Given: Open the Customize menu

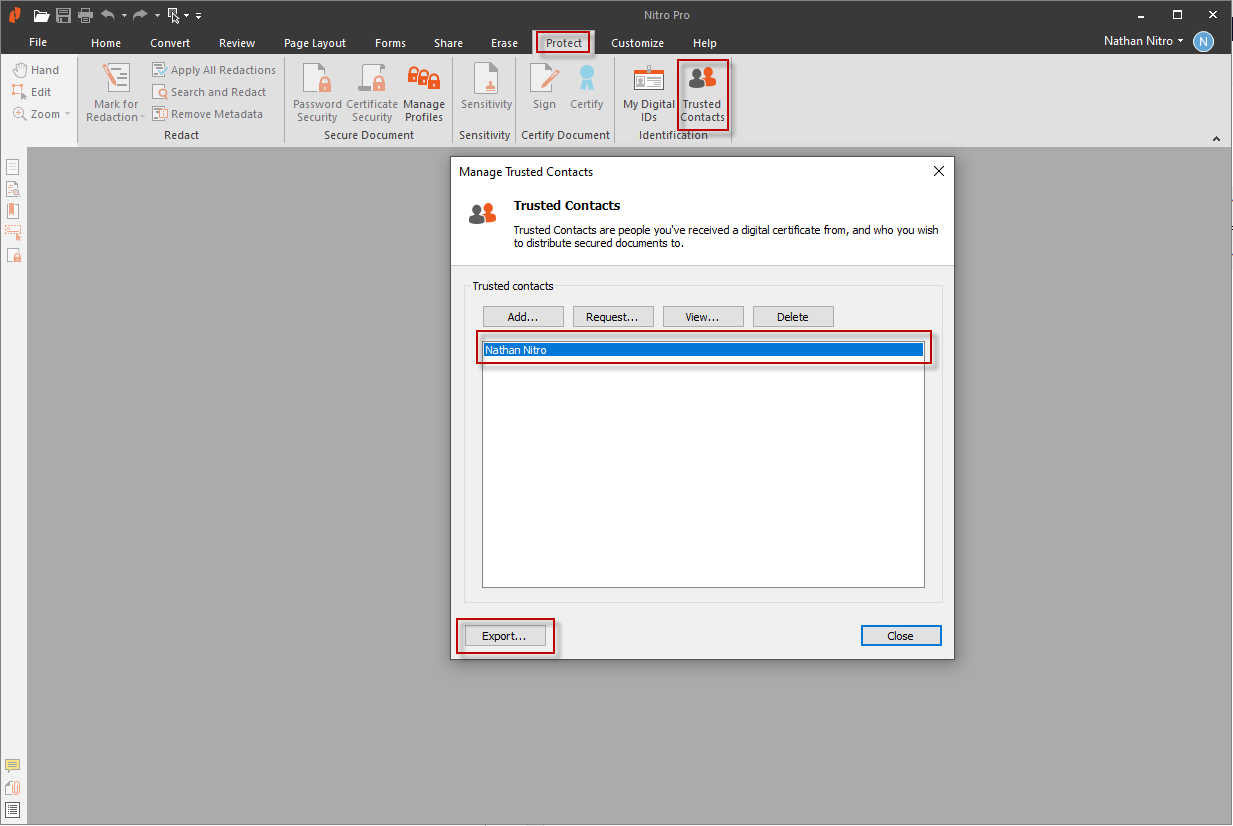Looking at the screenshot, I should 637,43.
